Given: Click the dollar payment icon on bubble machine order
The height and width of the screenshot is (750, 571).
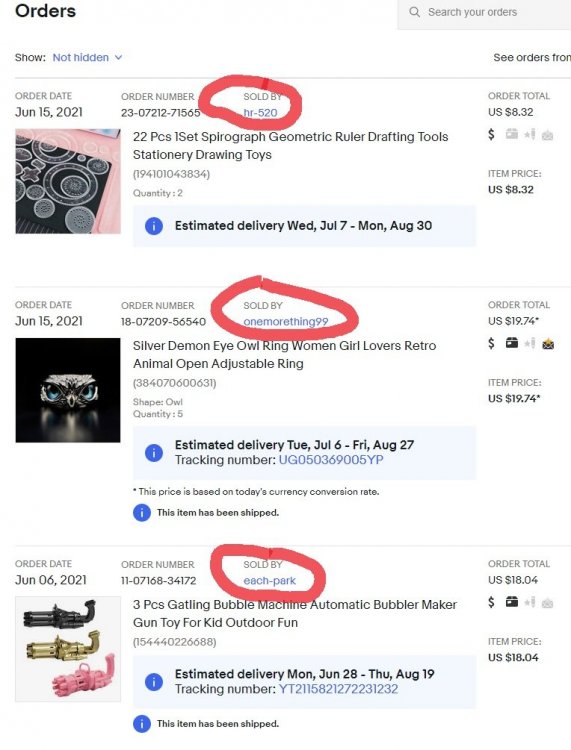Looking at the screenshot, I should point(491,602).
